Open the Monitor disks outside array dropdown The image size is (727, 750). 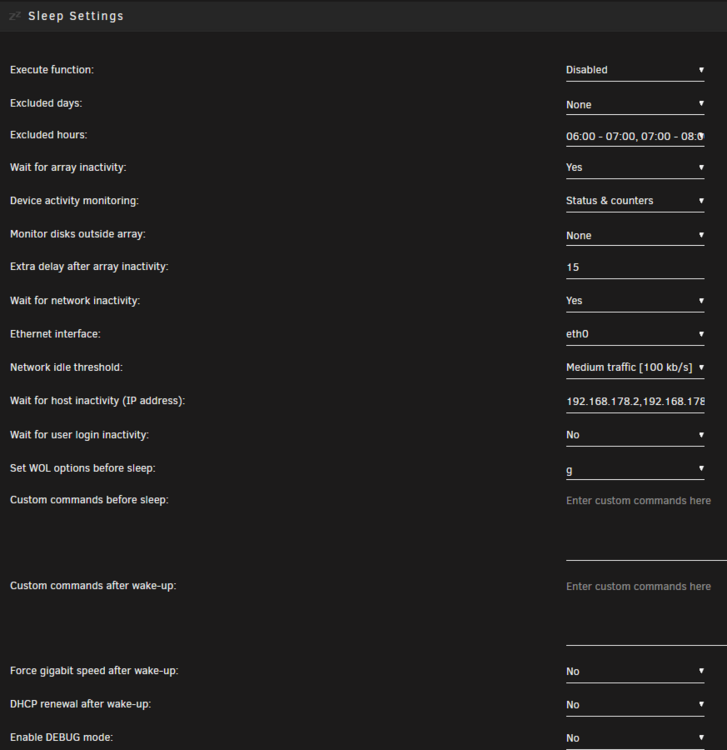coord(635,235)
